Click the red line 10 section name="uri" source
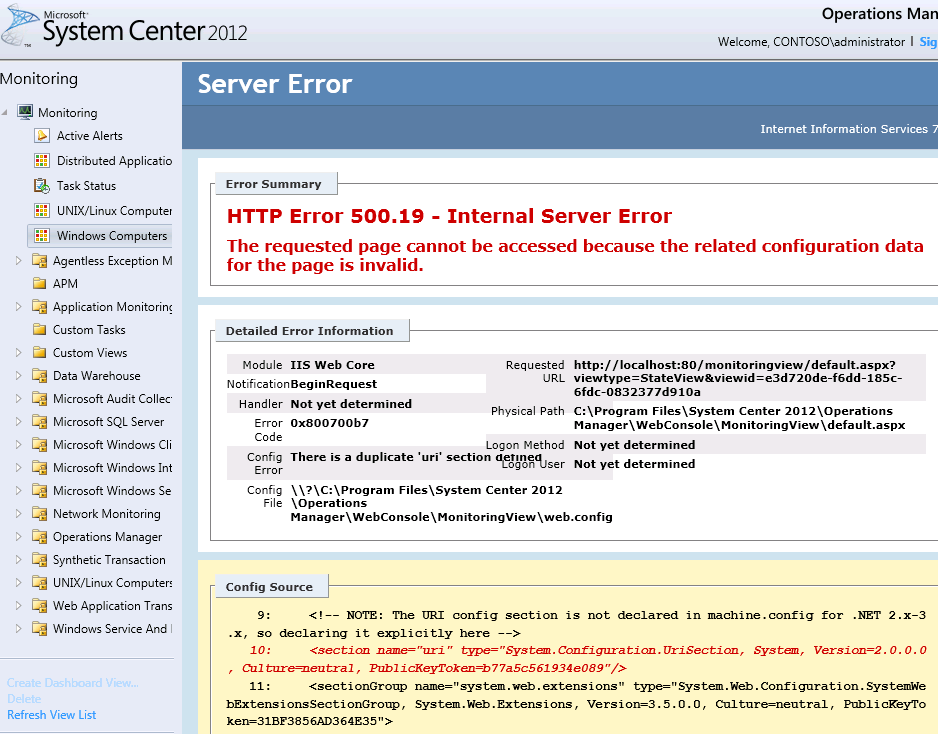 point(577,659)
